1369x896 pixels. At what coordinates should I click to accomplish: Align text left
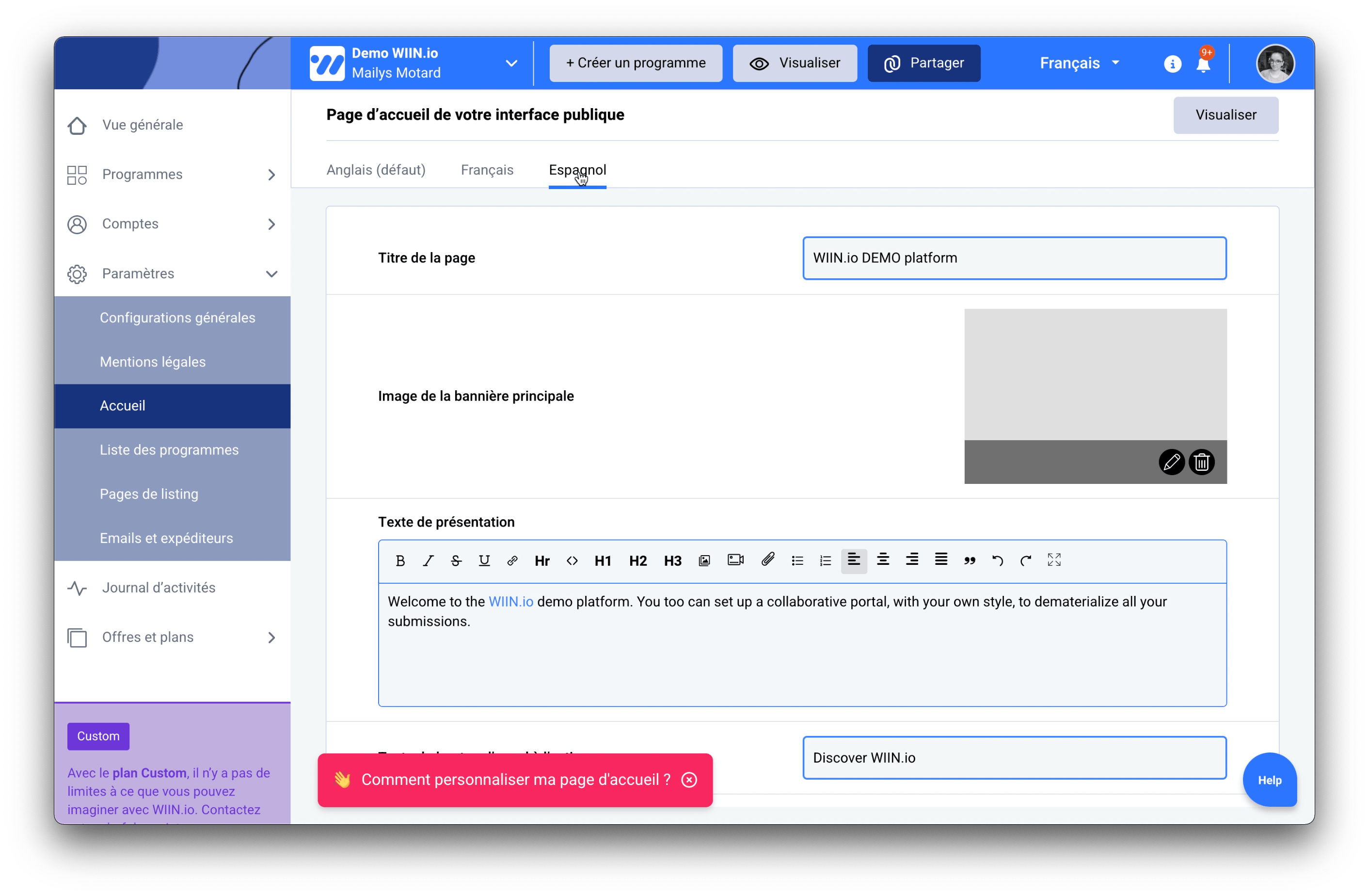click(x=854, y=560)
